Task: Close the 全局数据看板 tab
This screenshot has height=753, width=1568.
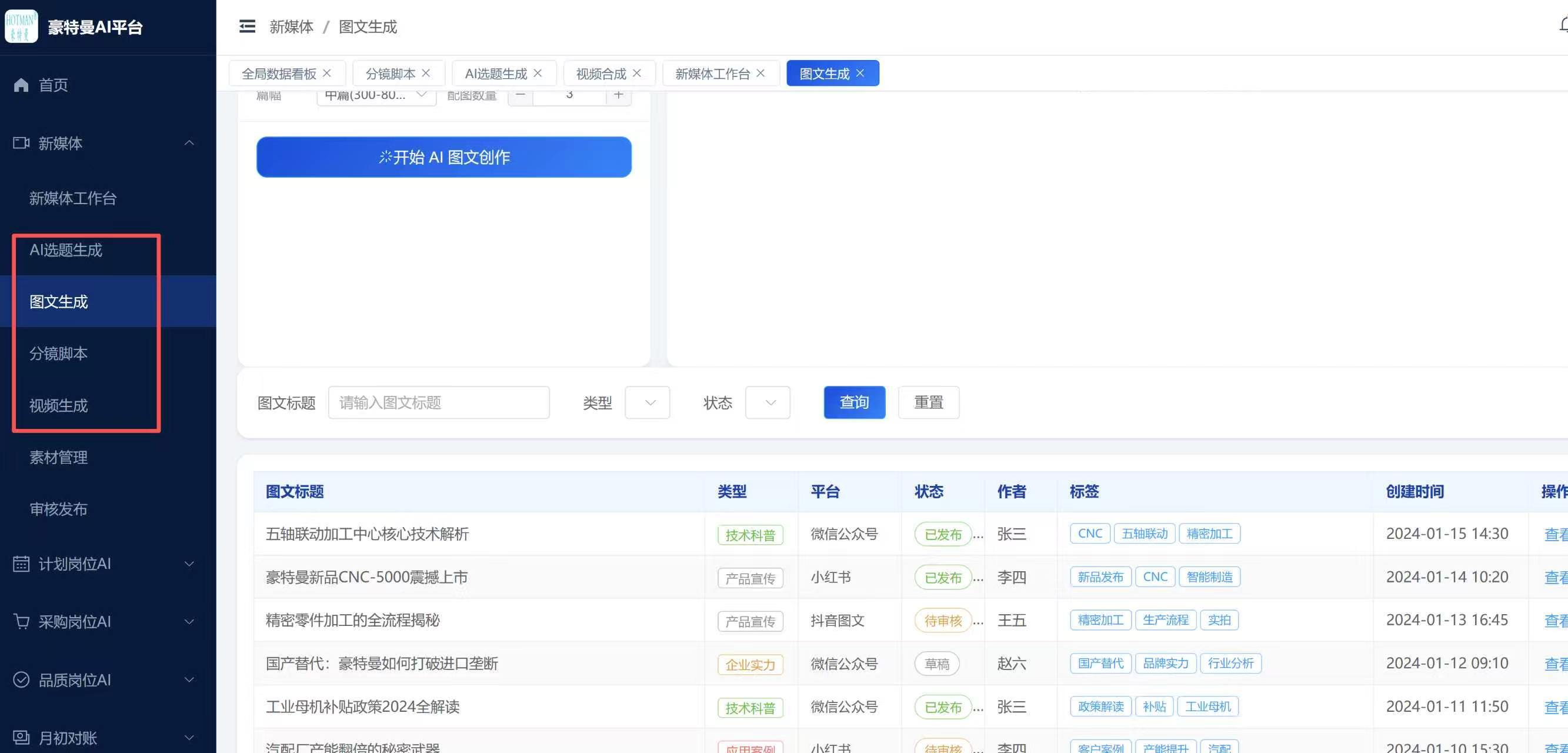Action: pyautogui.click(x=327, y=73)
